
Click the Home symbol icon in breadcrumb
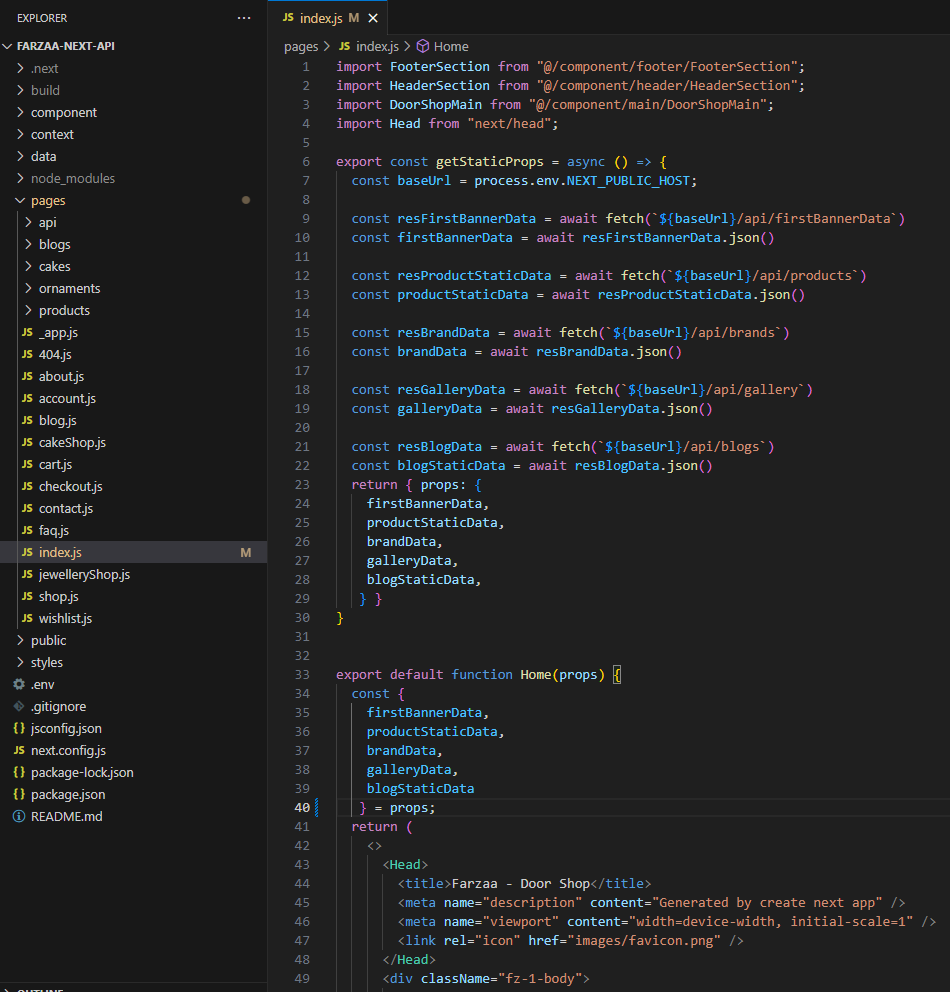pyautogui.click(x=423, y=46)
